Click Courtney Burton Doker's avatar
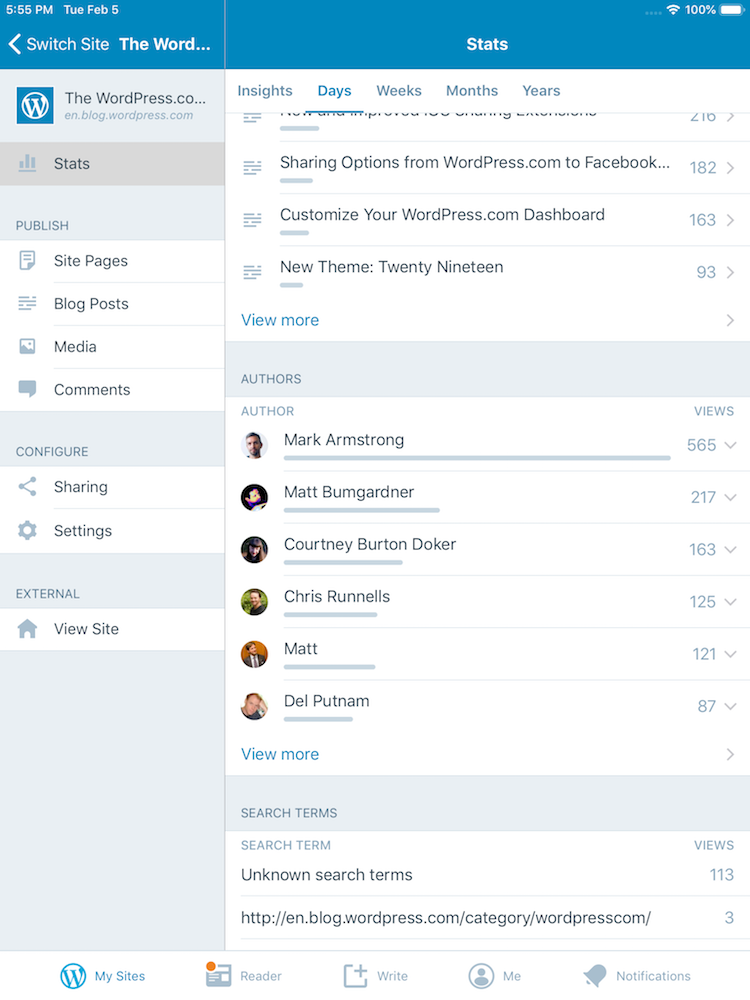Image resolution: width=750 pixels, height=1000 pixels. click(x=254, y=549)
